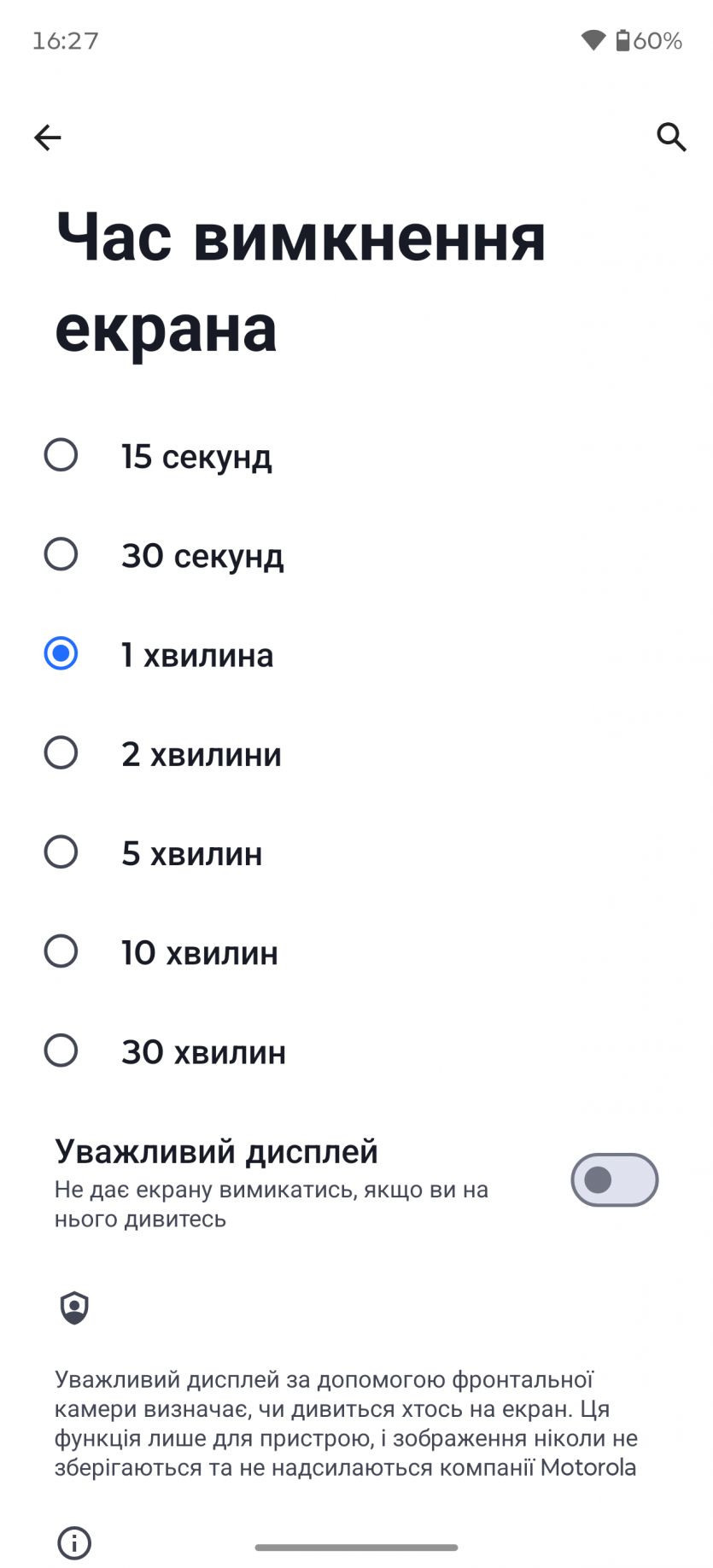
Task: Tap the privacy shield icon
Action: tap(74, 1308)
